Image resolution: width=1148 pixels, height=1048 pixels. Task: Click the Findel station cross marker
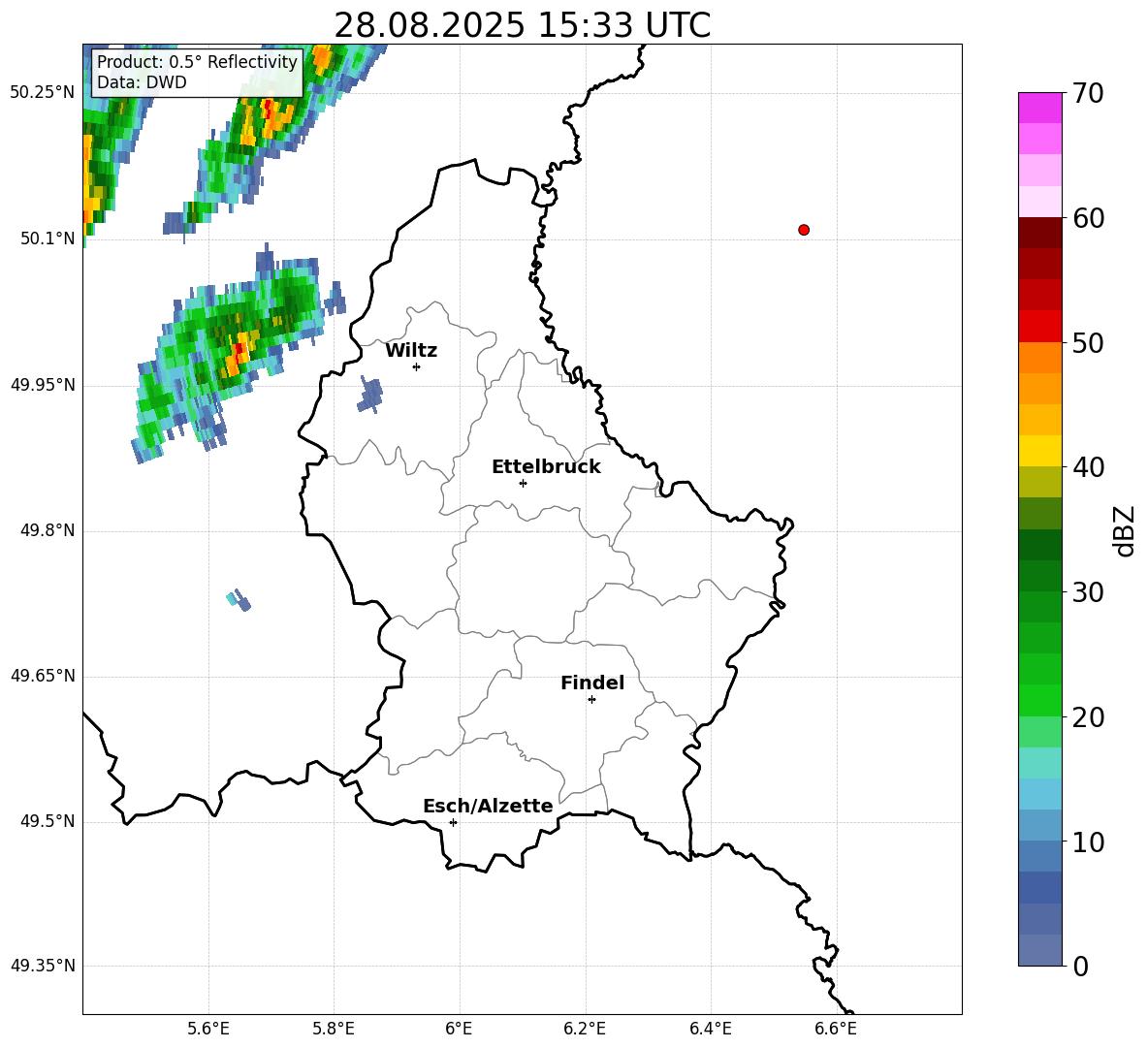tap(591, 700)
